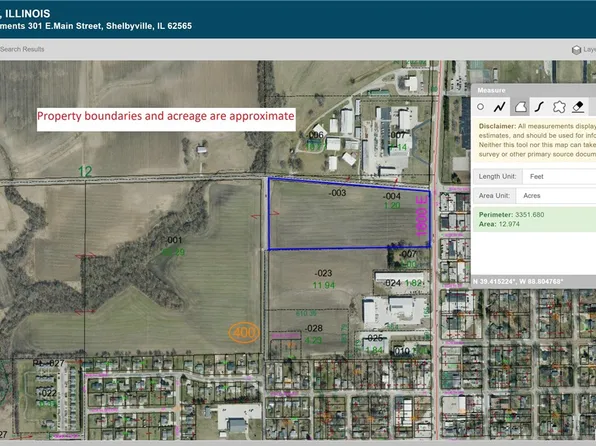Click parcel label -006 on map
This screenshot has height=446, width=596.
[315, 135]
